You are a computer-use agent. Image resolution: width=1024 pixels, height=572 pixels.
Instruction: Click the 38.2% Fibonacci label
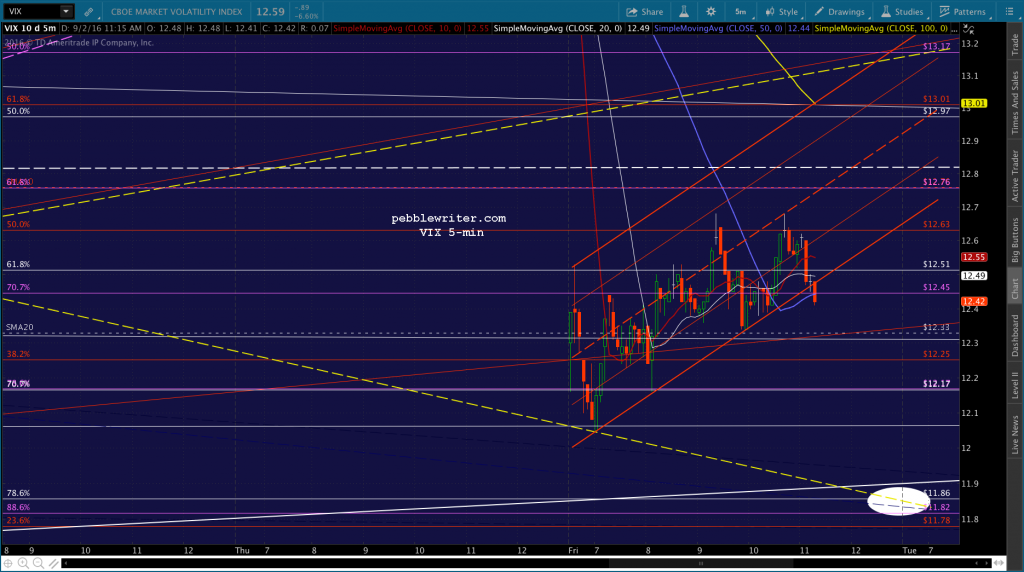tap(18, 354)
